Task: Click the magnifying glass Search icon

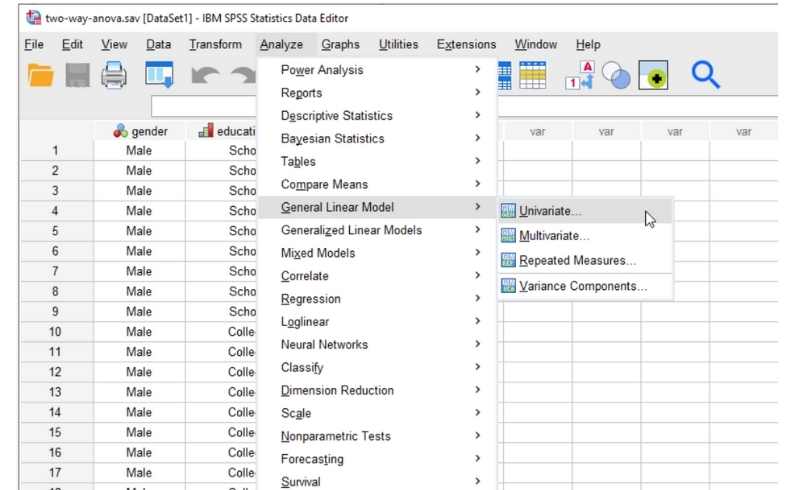Action: click(x=706, y=75)
